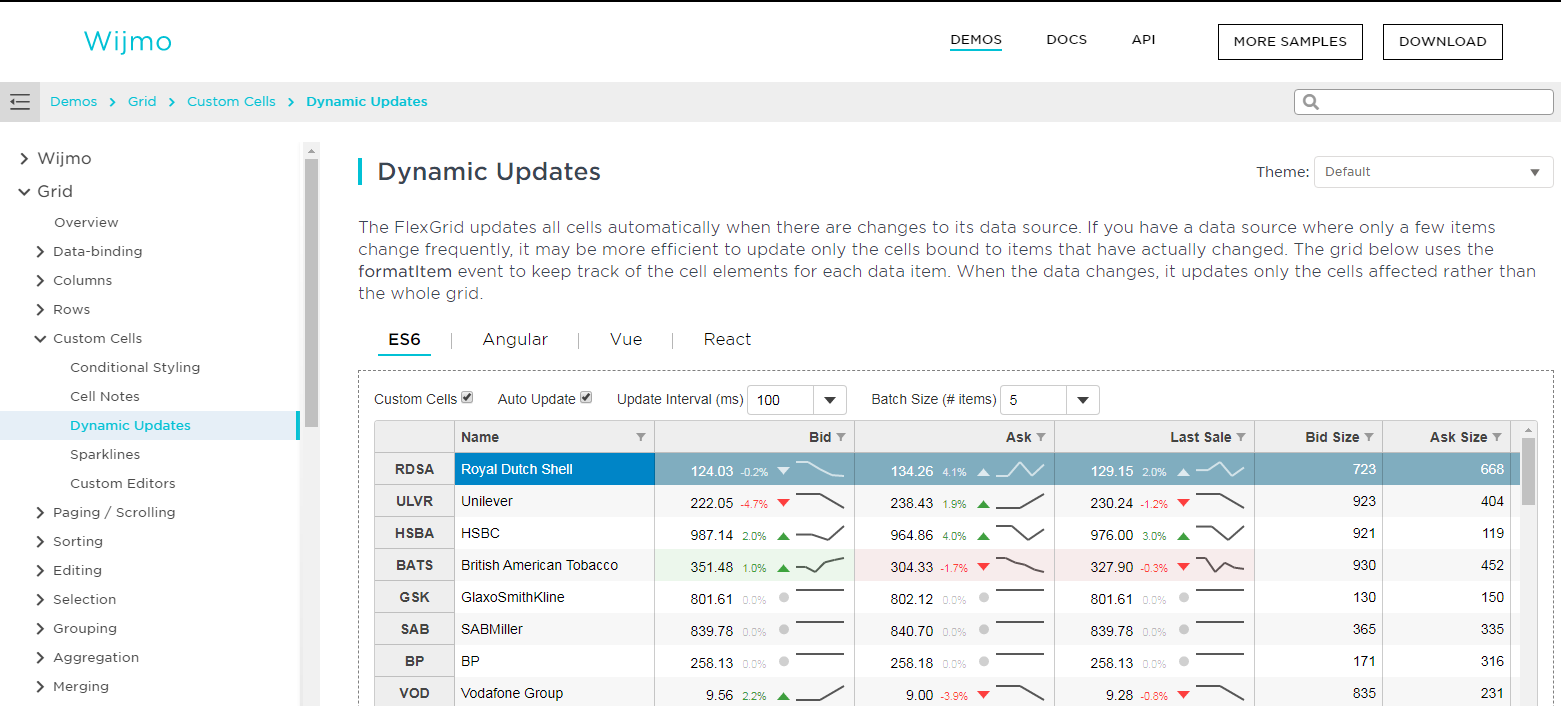Toggle the Auto Update checkbox
1561x706 pixels.
[x=586, y=398]
